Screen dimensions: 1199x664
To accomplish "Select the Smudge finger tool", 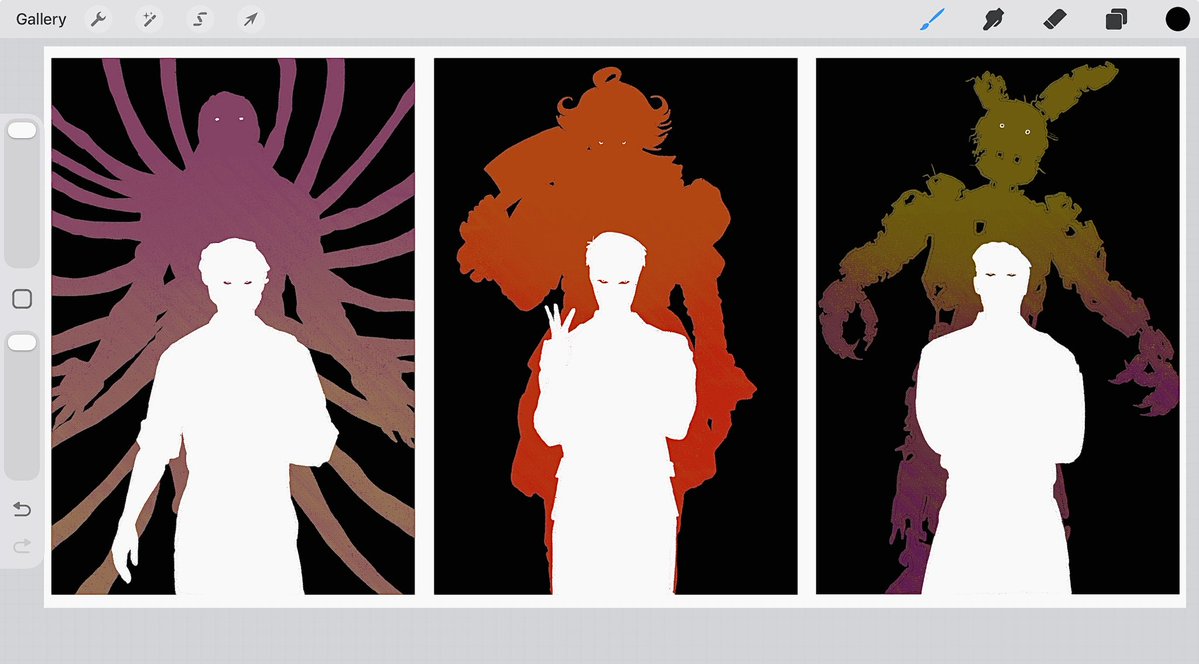I will point(993,19).
